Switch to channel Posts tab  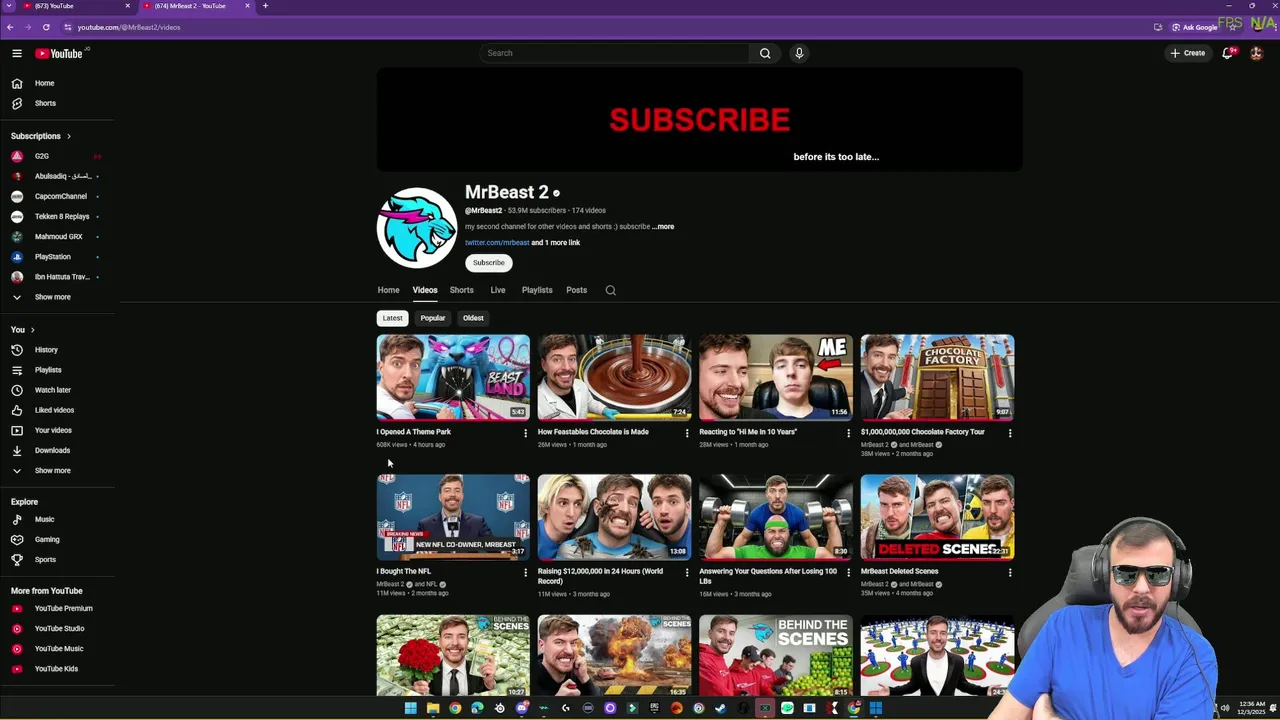click(x=576, y=290)
